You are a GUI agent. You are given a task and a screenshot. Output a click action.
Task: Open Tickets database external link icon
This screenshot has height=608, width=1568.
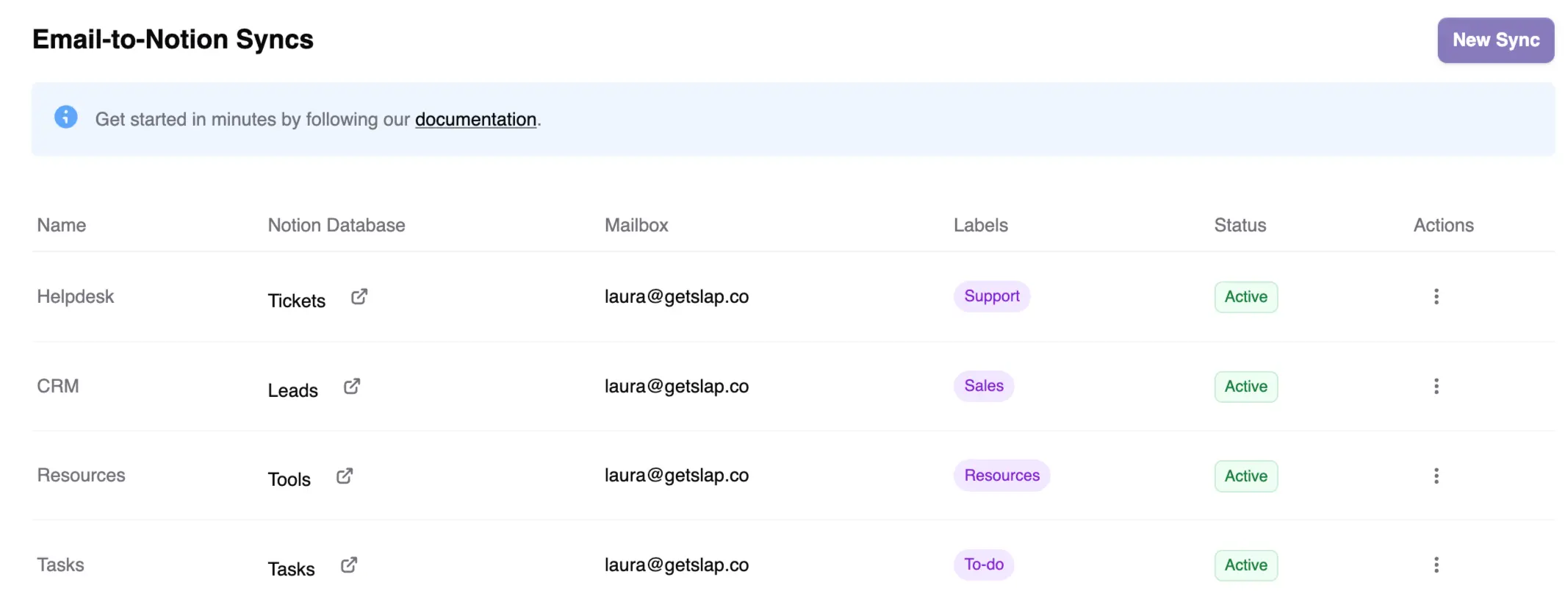tap(359, 297)
